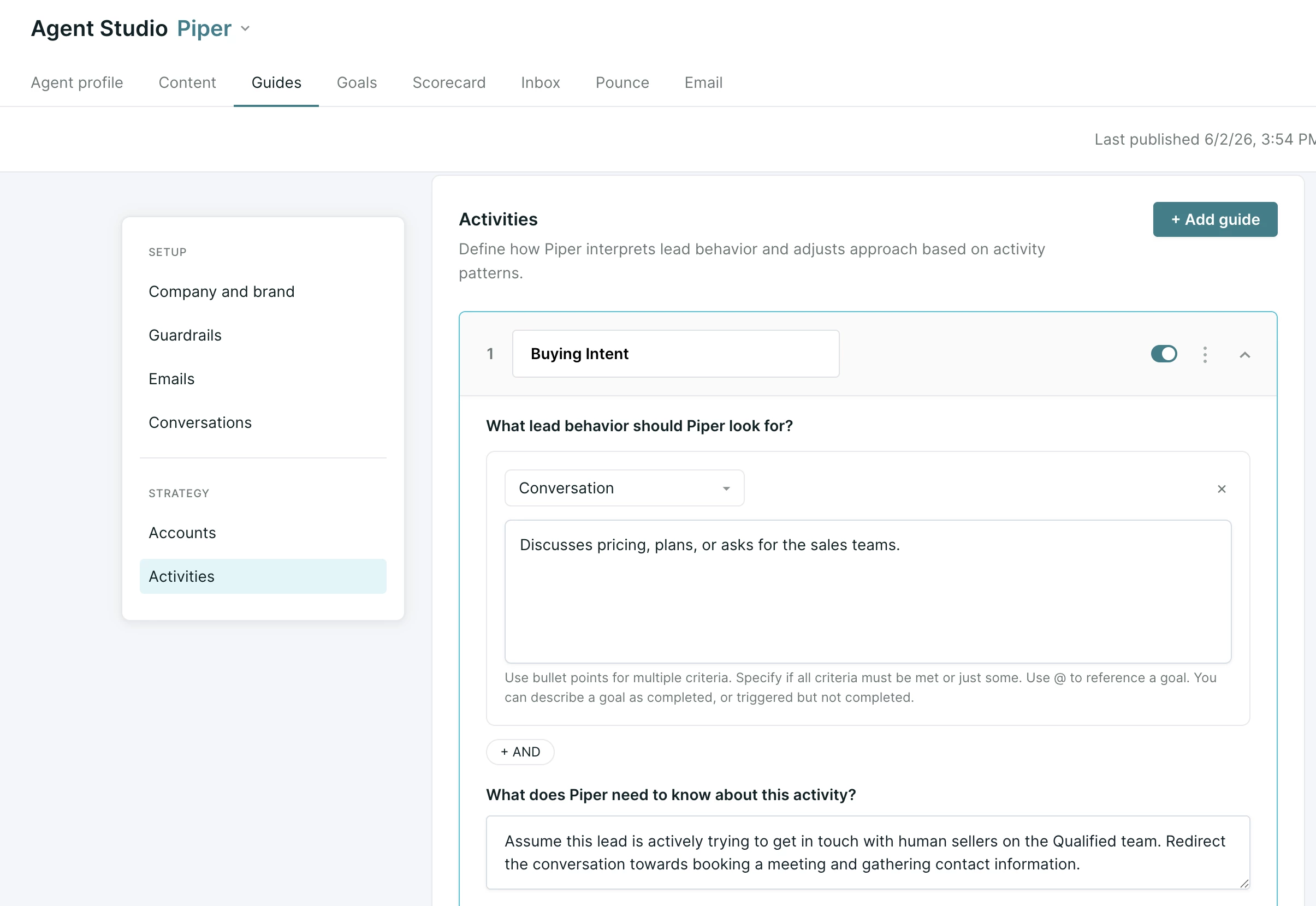The width and height of the screenshot is (1316, 906).
Task: Click the Last published timestamp
Action: pyautogui.click(x=1205, y=139)
